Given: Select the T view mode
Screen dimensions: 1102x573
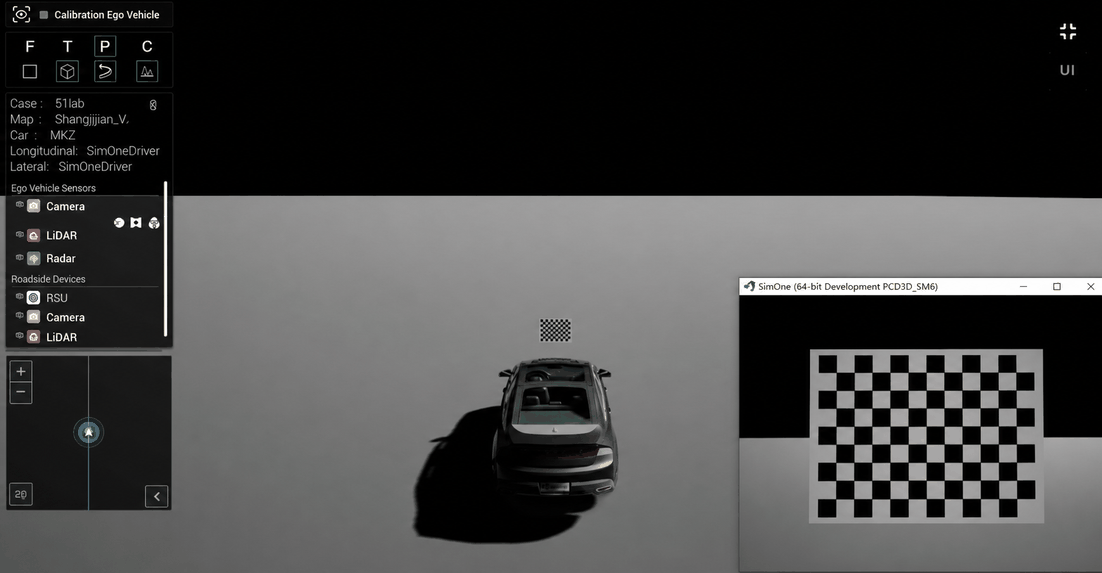Looking at the screenshot, I should [x=67, y=46].
